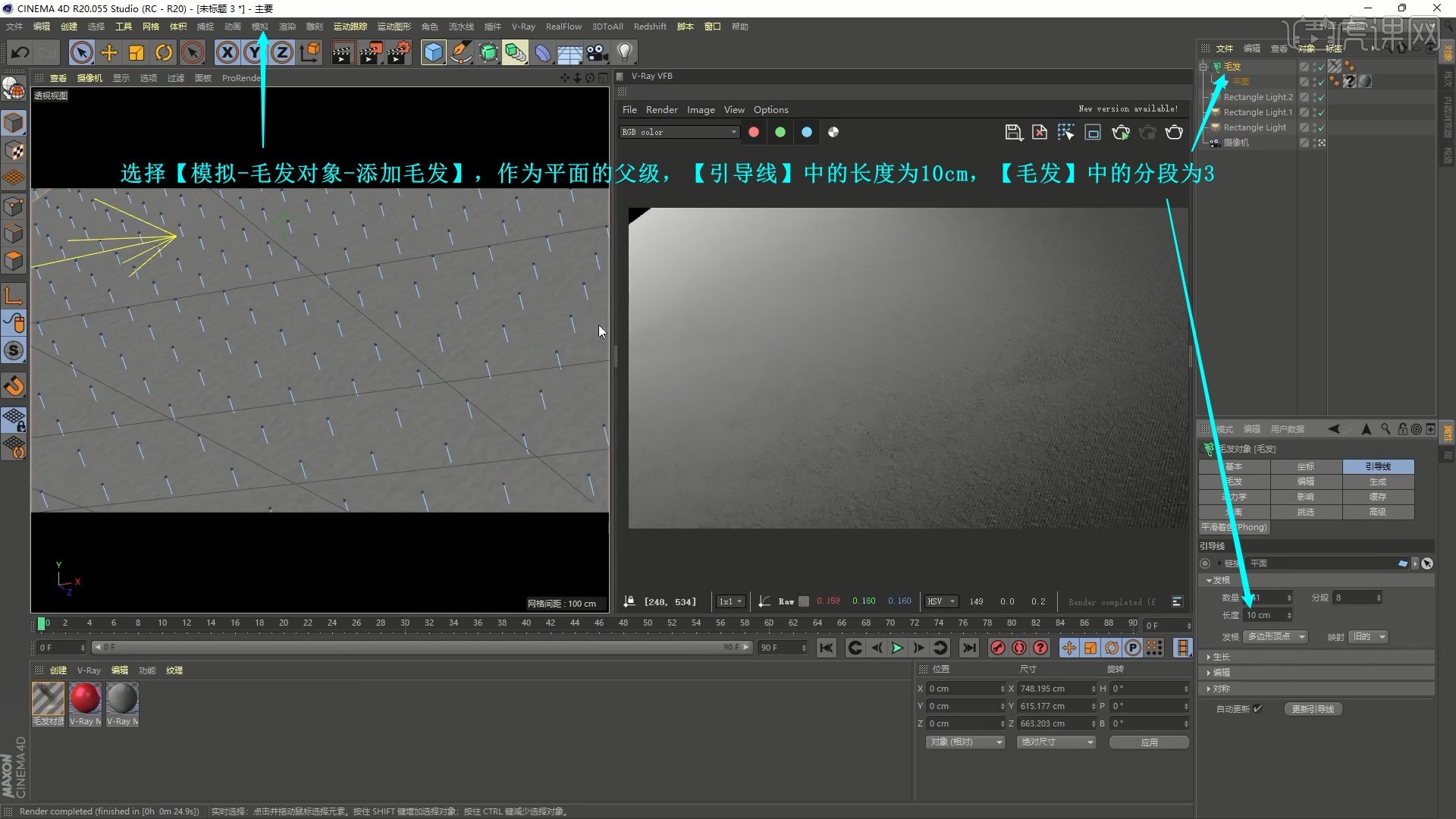Select the Rotate tool

(163, 52)
